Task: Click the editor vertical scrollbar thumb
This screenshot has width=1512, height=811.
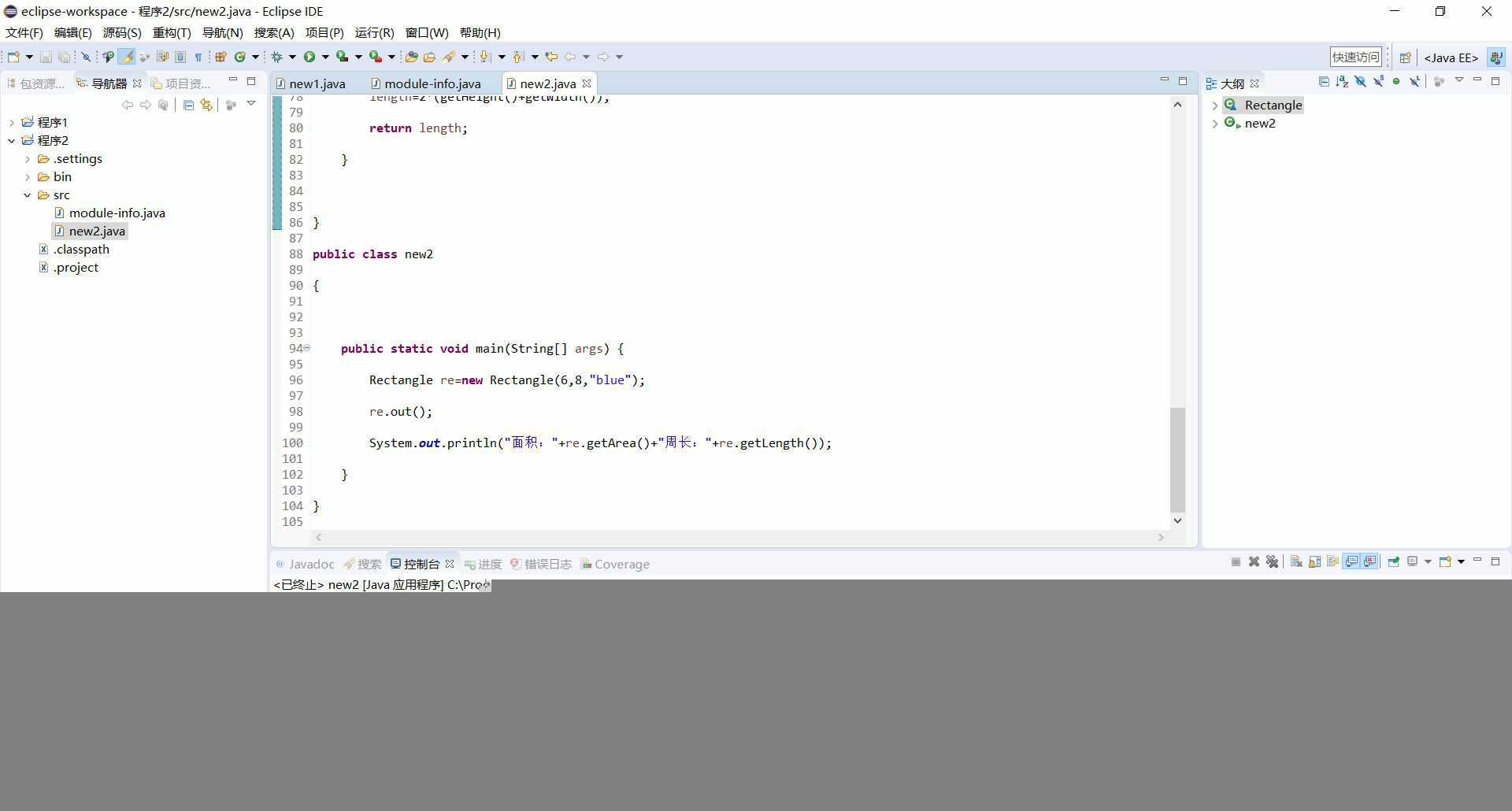Action: click(1177, 460)
